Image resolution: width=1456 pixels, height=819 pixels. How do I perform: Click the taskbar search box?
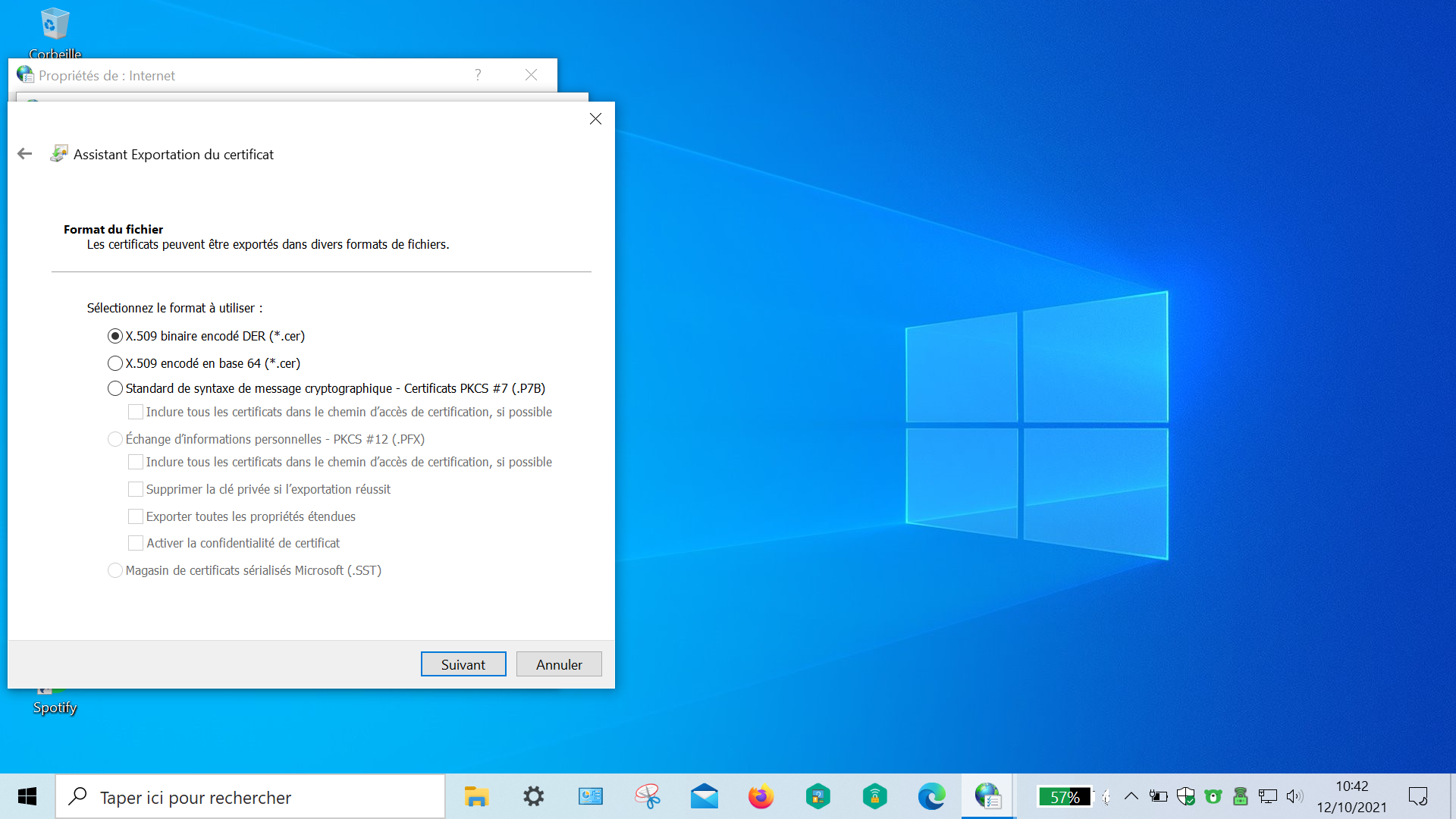(250, 797)
